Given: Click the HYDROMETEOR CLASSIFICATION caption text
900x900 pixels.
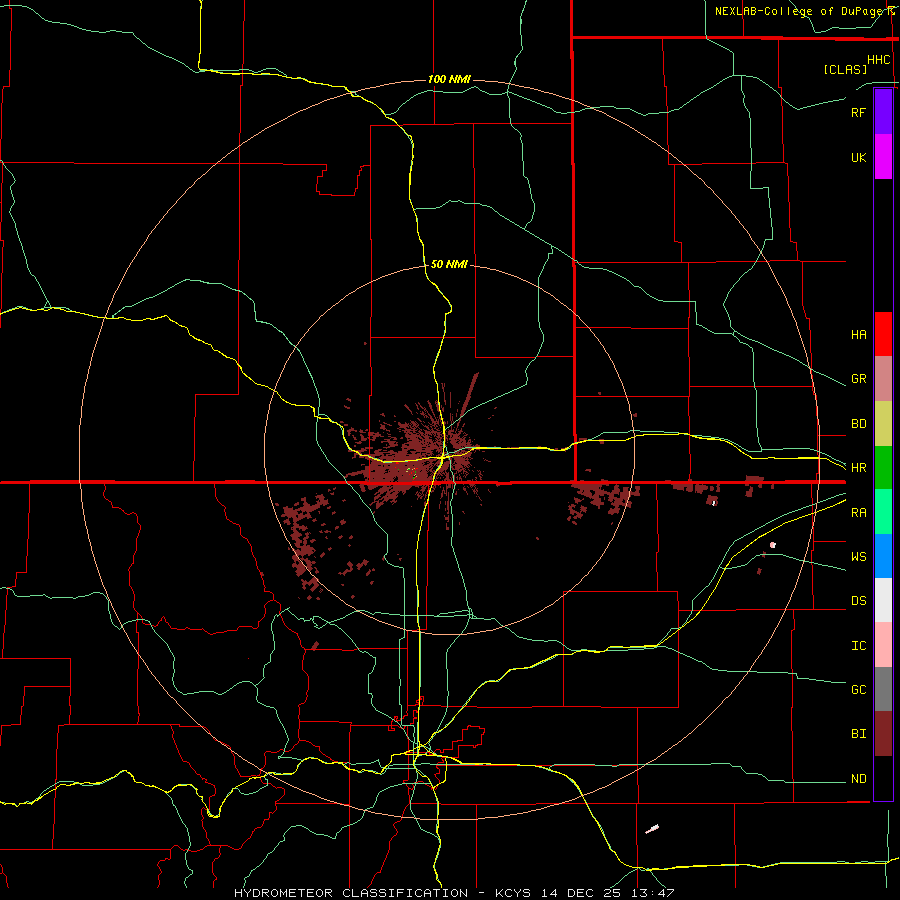Looking at the screenshot, I should (x=351, y=893).
